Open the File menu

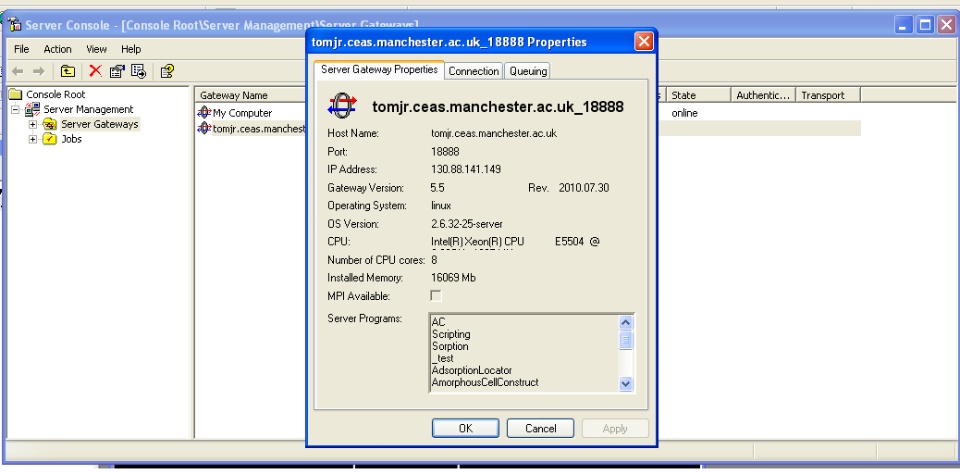click(21, 49)
